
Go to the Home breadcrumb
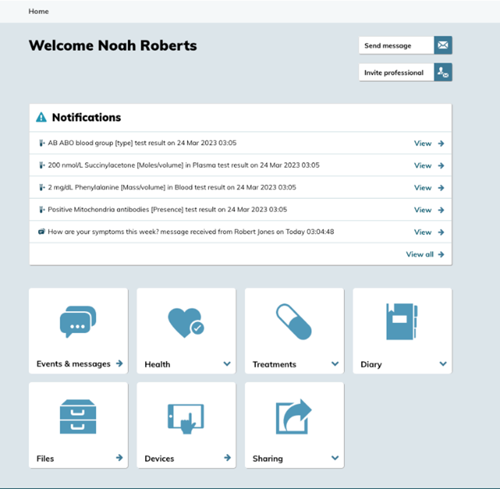coord(38,11)
